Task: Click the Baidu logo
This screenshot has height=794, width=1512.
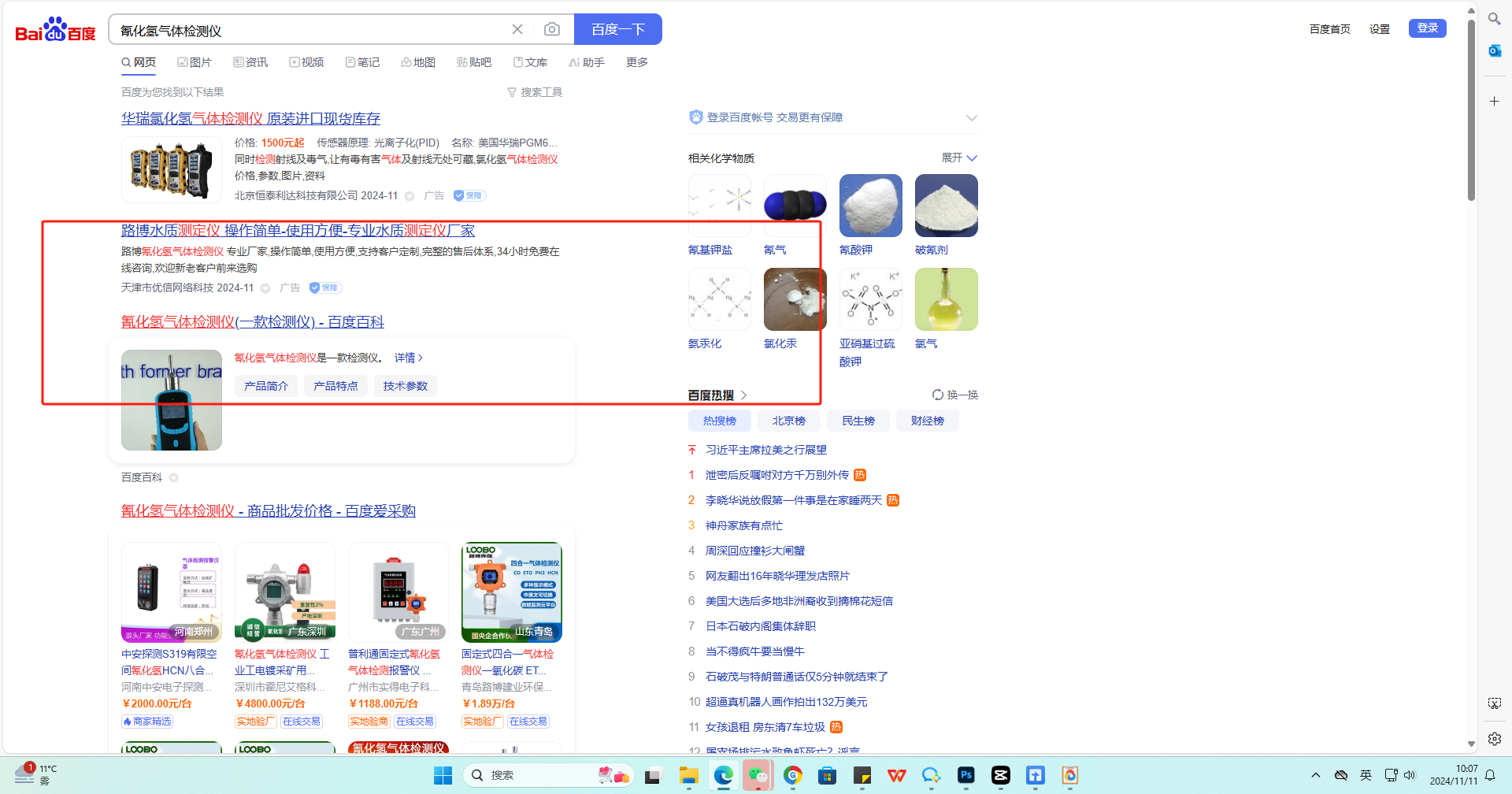Action: pyautogui.click(x=55, y=30)
